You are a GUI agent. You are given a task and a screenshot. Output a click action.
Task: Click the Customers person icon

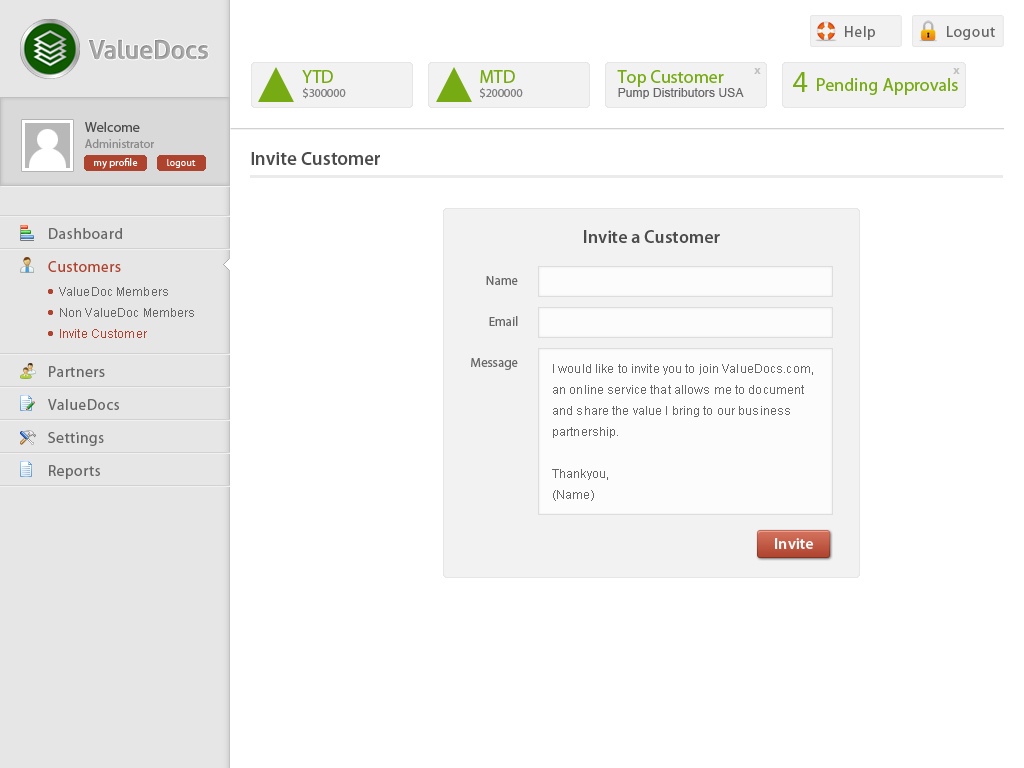(x=27, y=266)
